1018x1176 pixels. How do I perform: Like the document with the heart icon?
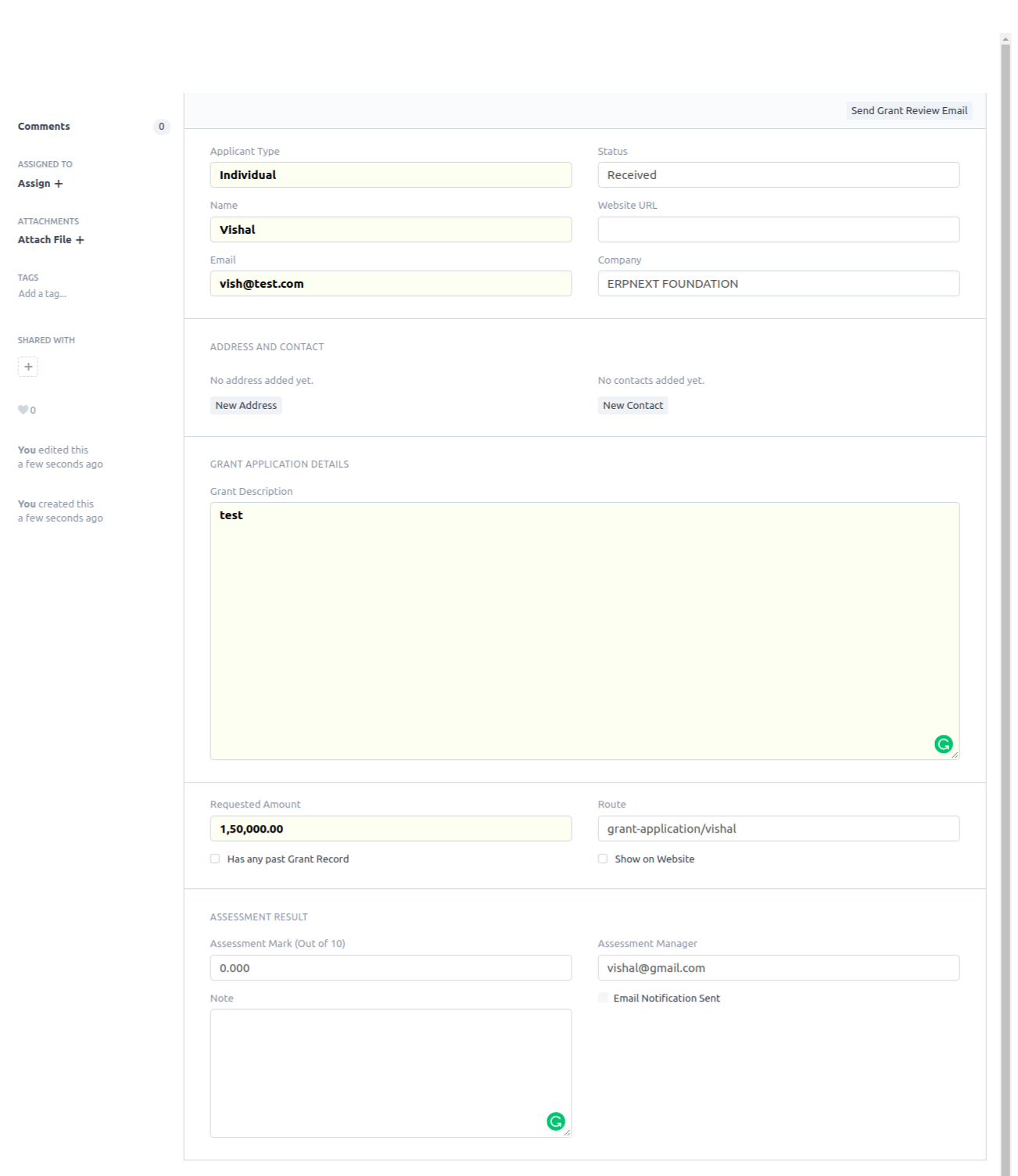(23, 410)
